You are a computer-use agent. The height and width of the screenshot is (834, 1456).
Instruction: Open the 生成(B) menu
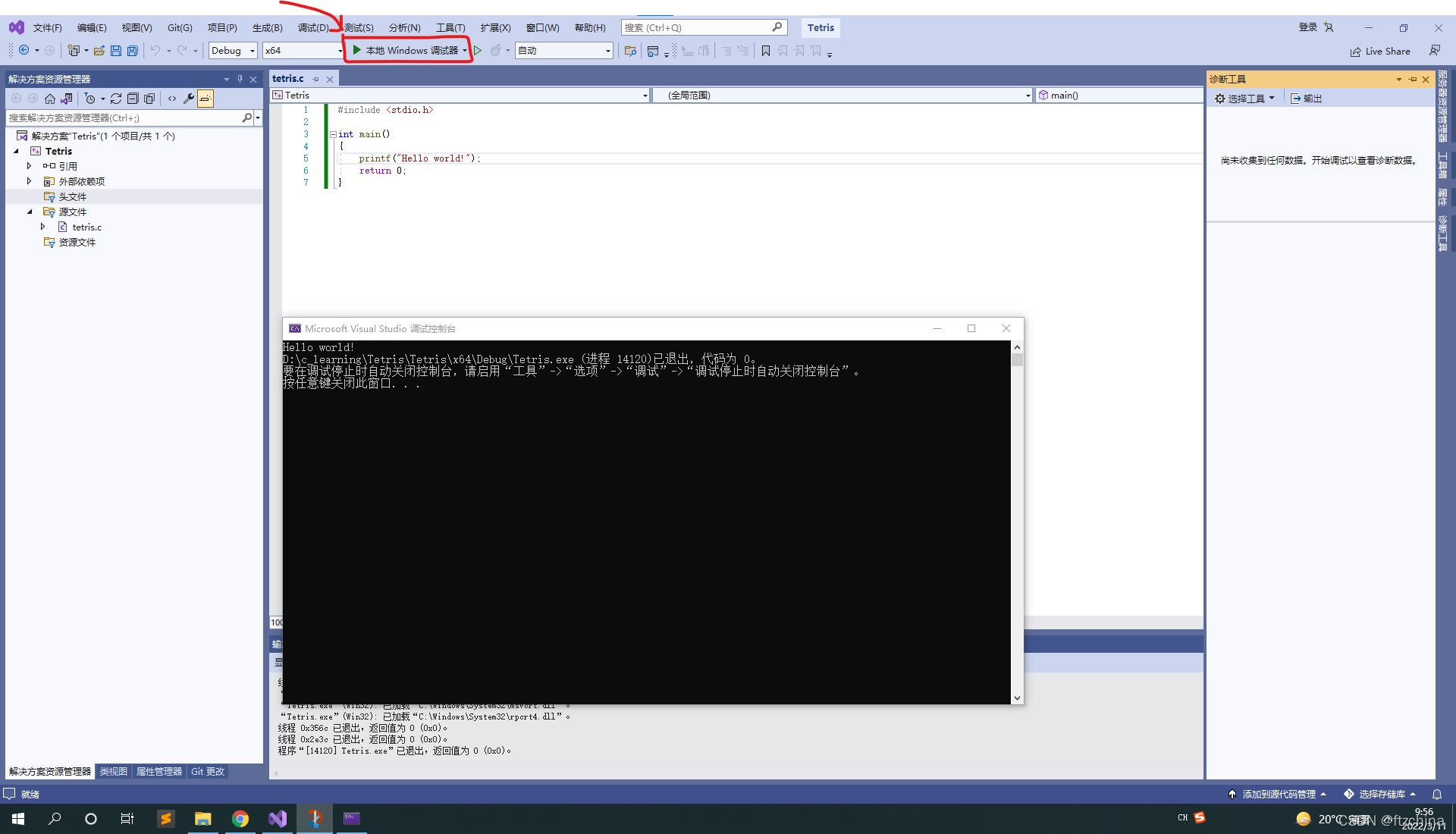(267, 28)
